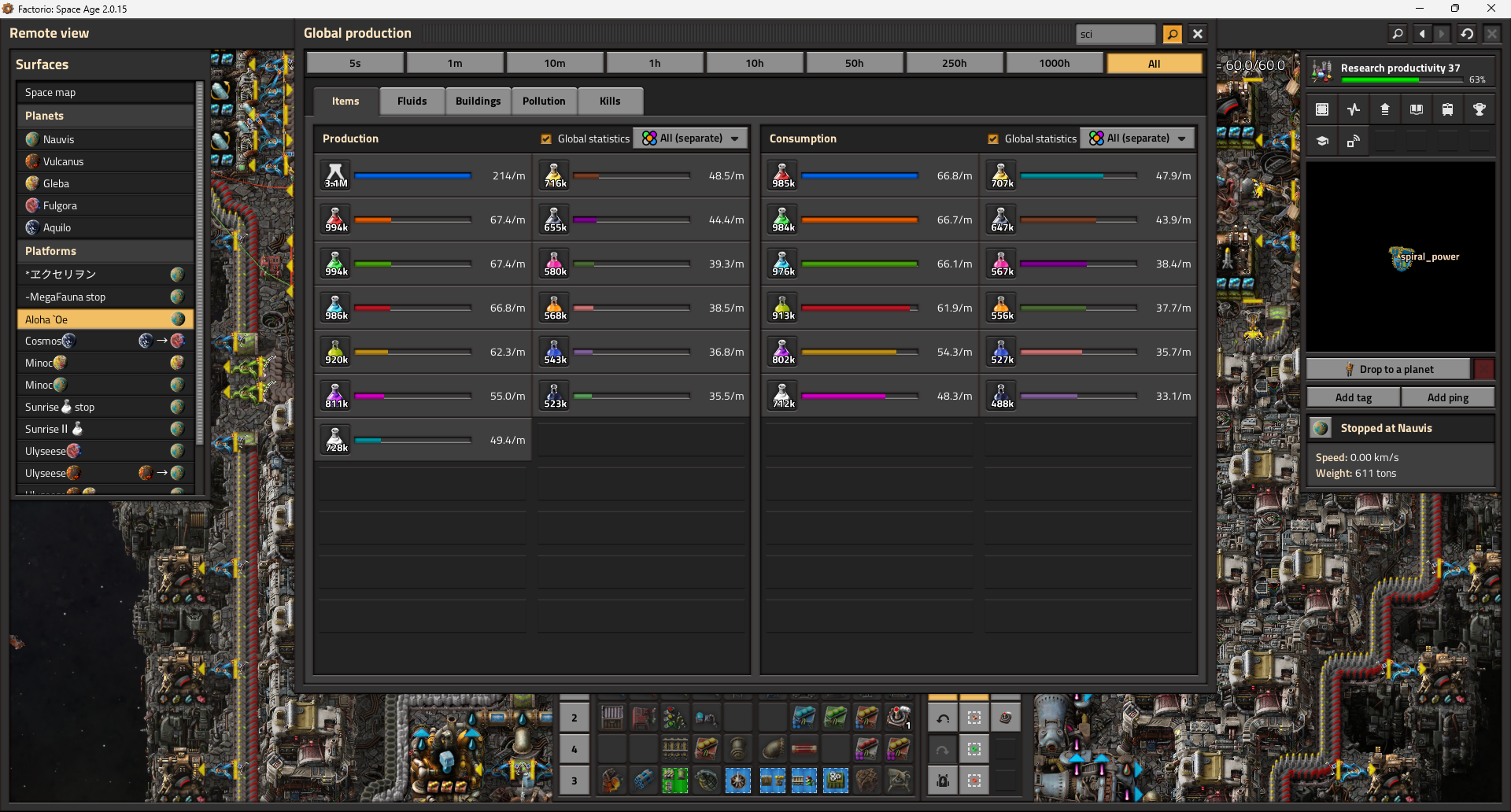Open production statistics pulse icon

tap(1354, 110)
